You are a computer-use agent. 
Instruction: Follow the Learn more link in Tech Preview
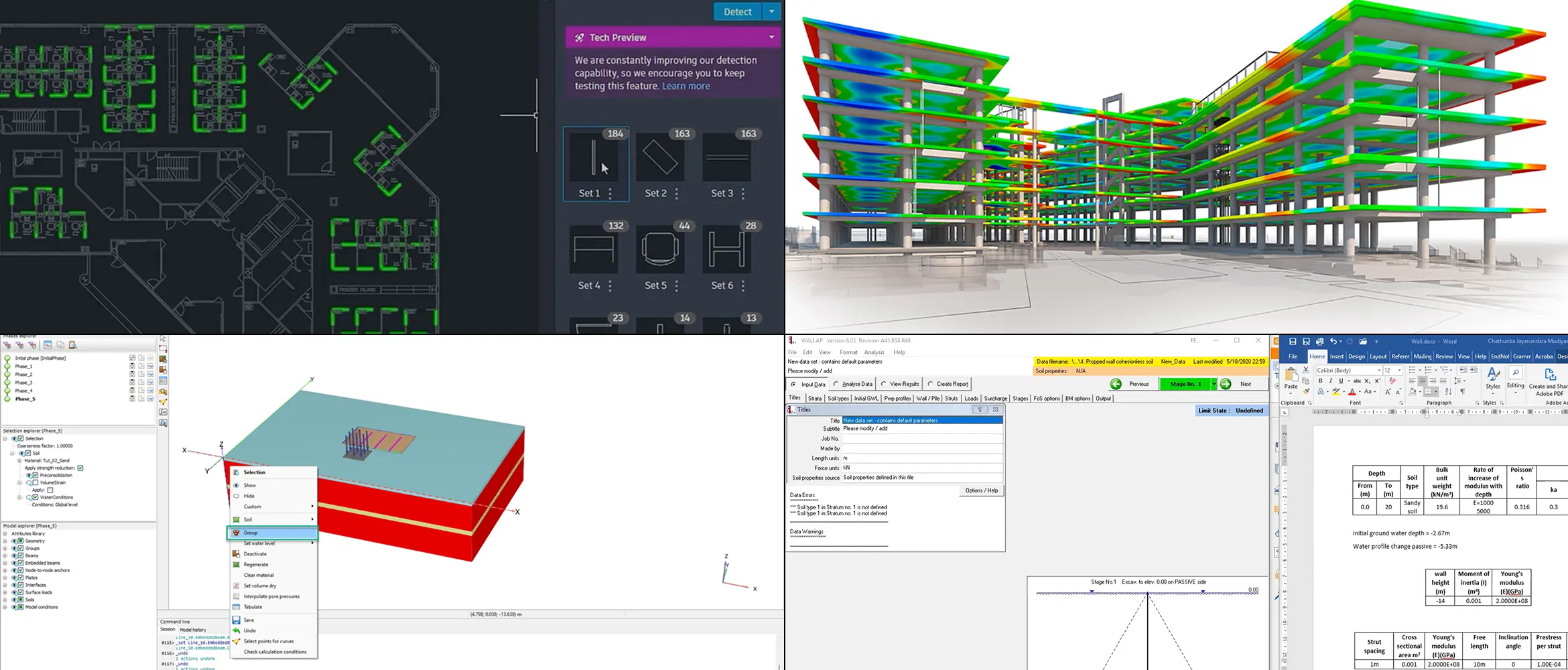pos(685,86)
